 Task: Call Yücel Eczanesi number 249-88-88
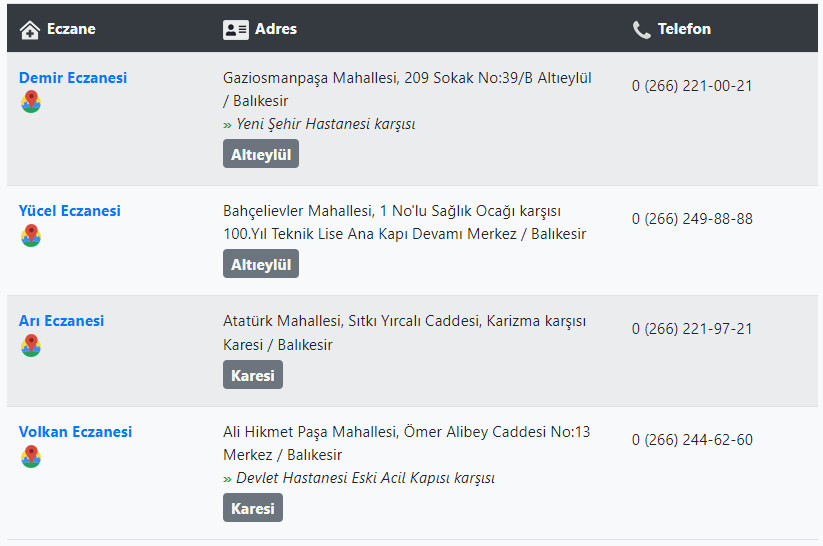click(692, 218)
